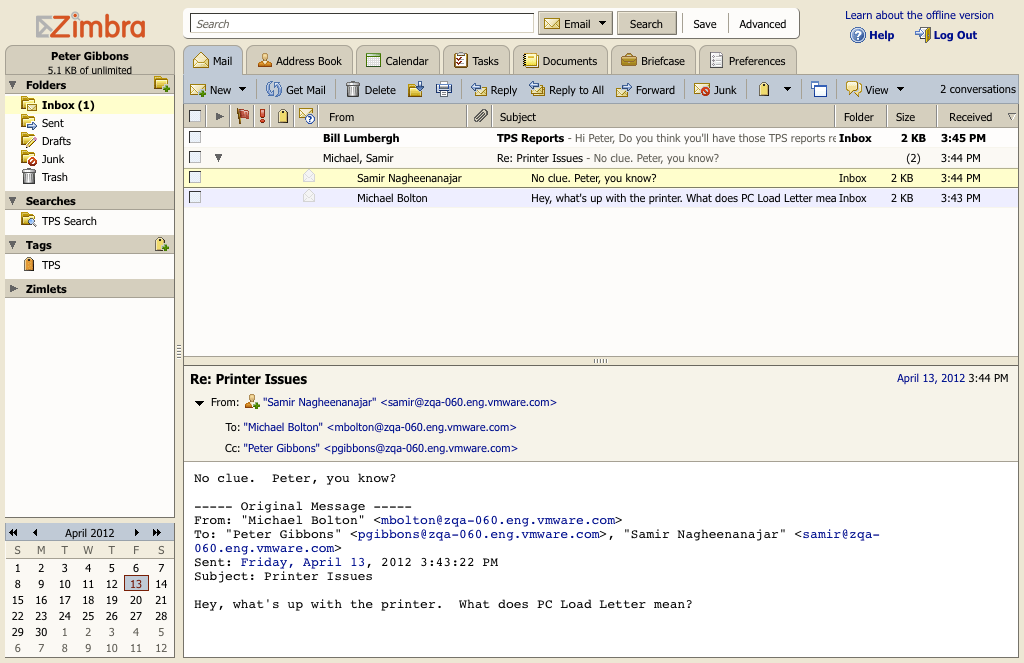Open the View dropdown menu
The image size is (1024, 663).
875,89
